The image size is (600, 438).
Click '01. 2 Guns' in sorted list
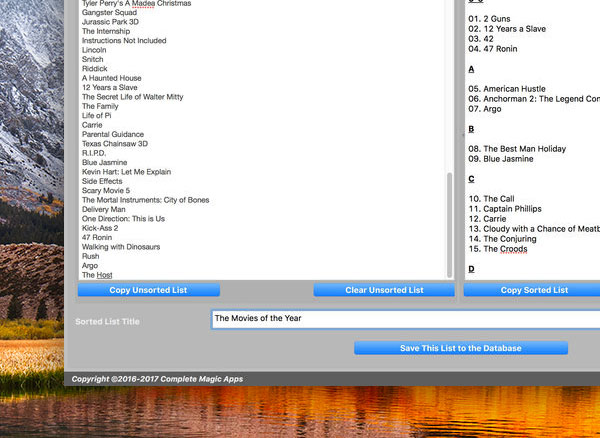489,19
